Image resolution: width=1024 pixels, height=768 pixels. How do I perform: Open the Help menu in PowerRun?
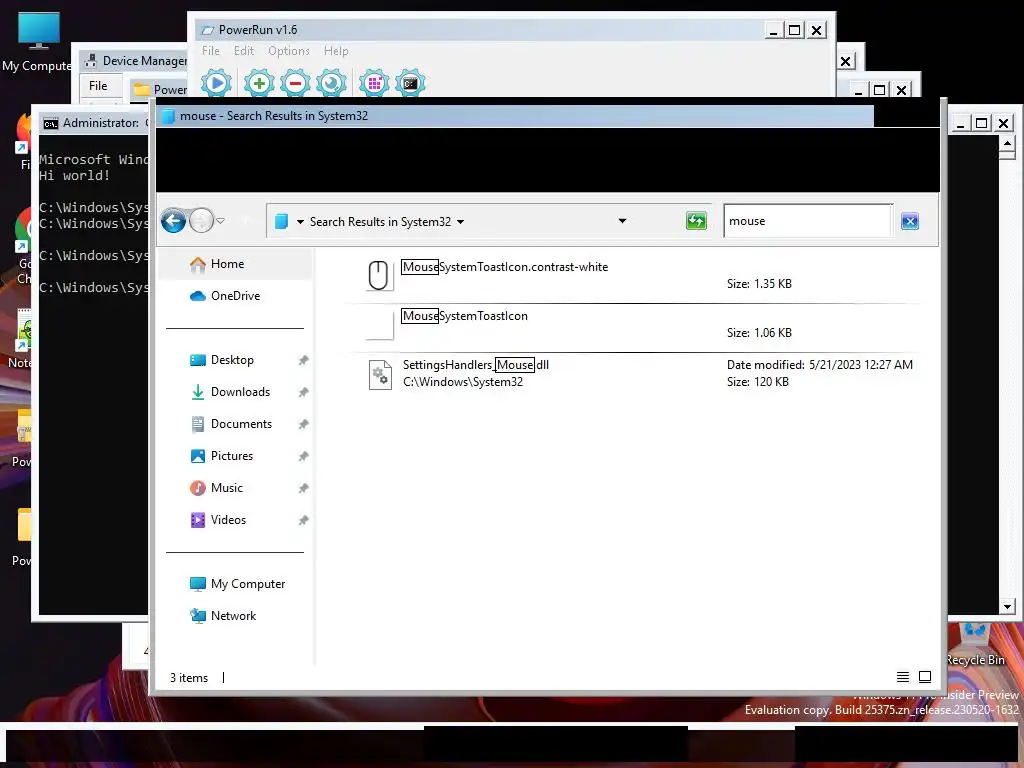(x=336, y=51)
